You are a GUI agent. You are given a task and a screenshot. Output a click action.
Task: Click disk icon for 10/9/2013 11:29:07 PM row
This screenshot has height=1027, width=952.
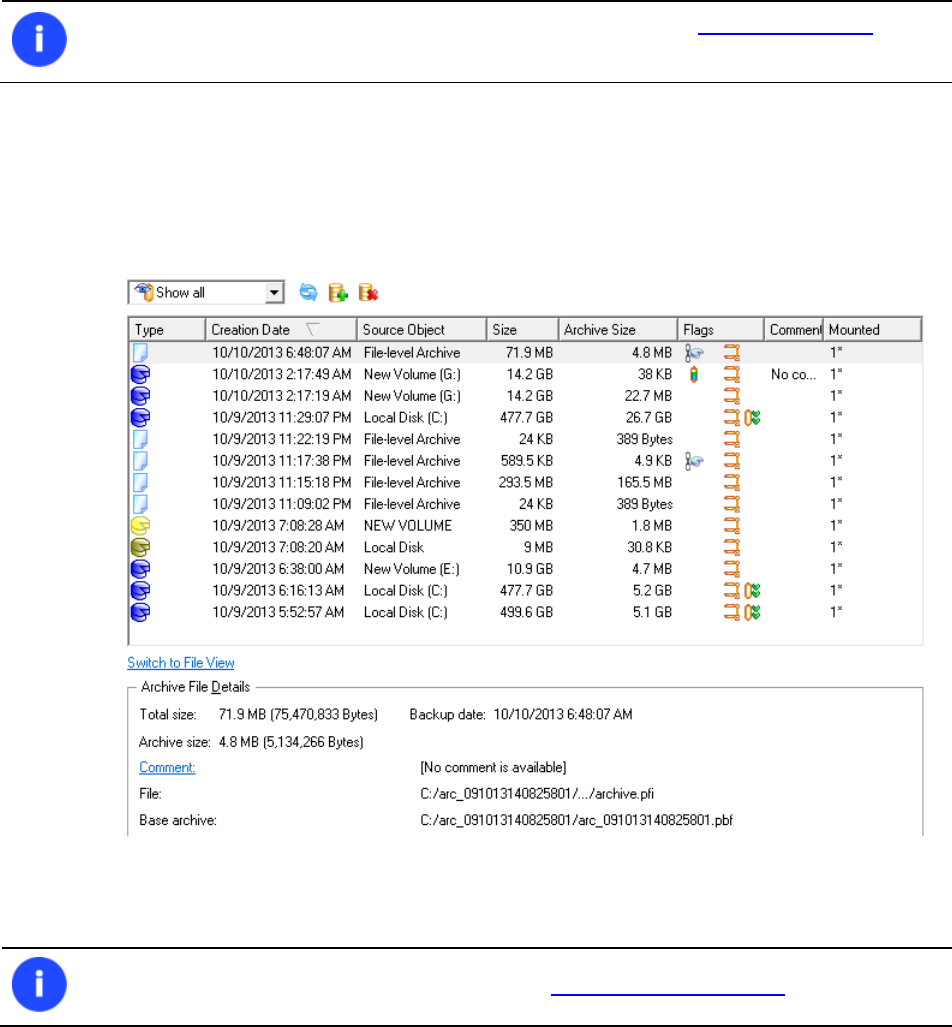(x=140, y=417)
